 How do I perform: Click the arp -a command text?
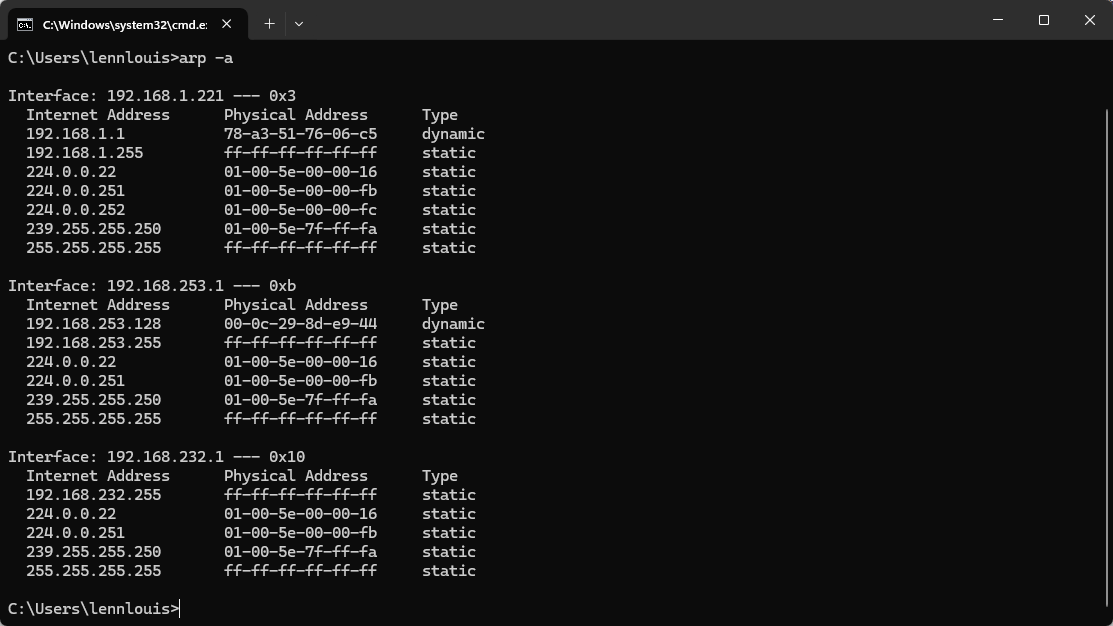coord(206,58)
